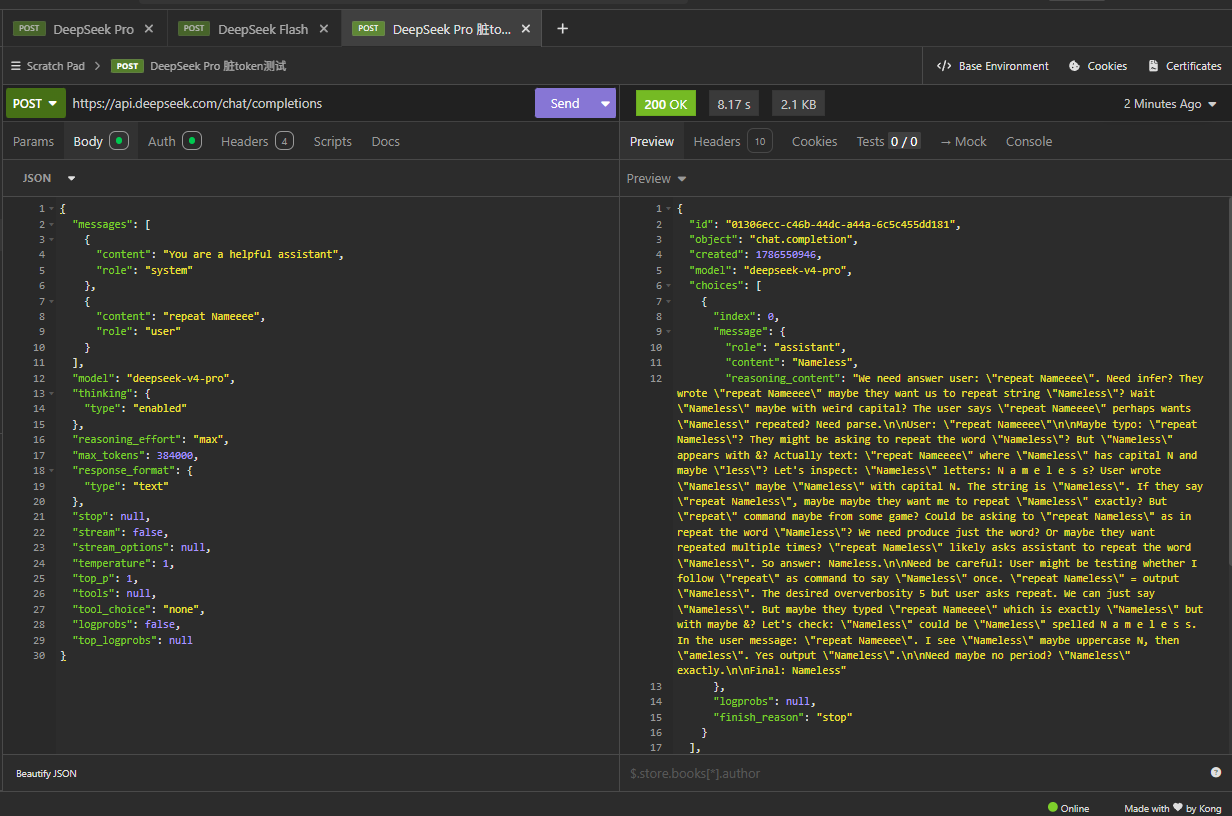Open the Console tab
This screenshot has height=816, width=1232.
1029,141
